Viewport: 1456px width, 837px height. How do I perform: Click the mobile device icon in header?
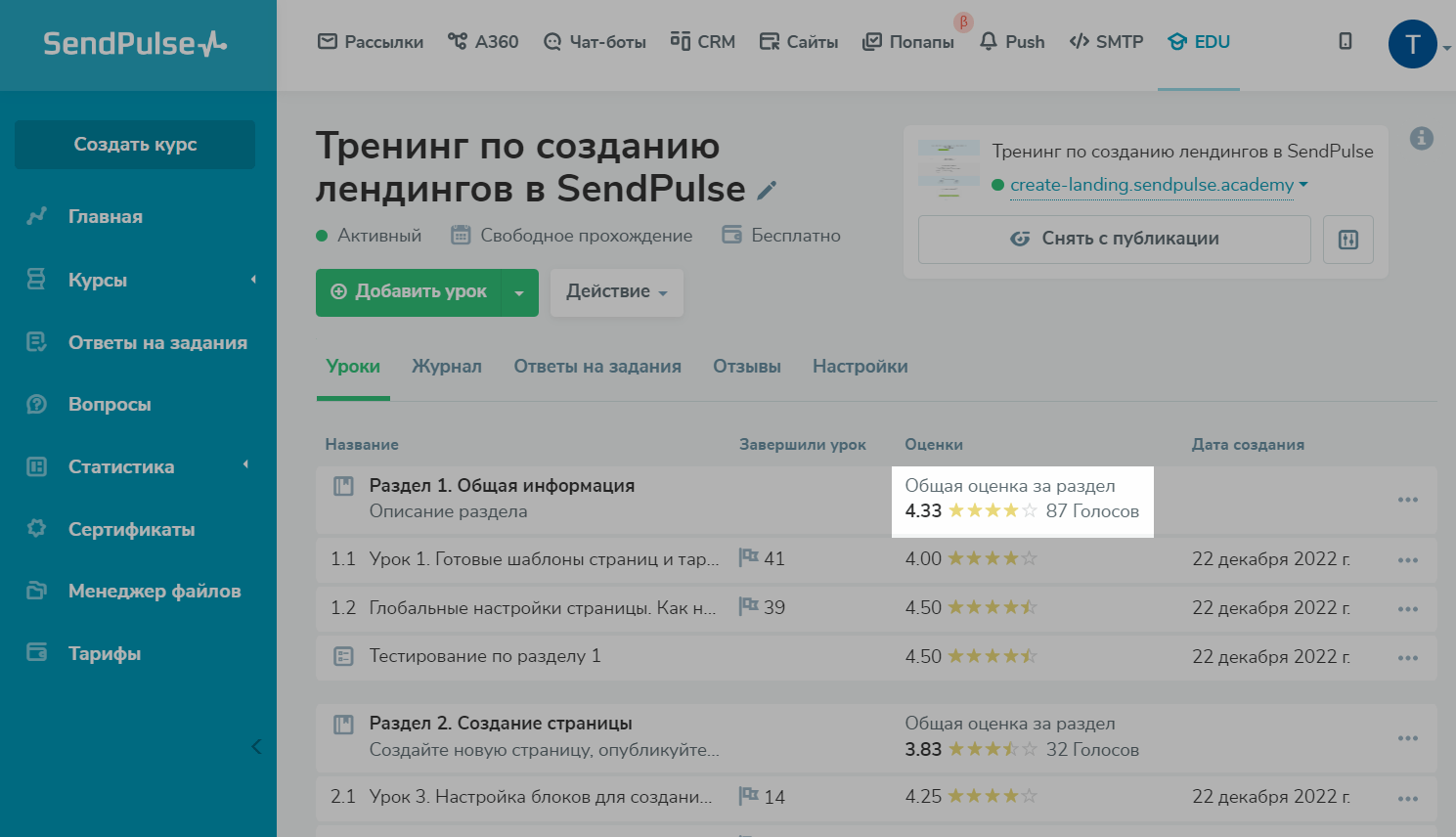(1346, 41)
